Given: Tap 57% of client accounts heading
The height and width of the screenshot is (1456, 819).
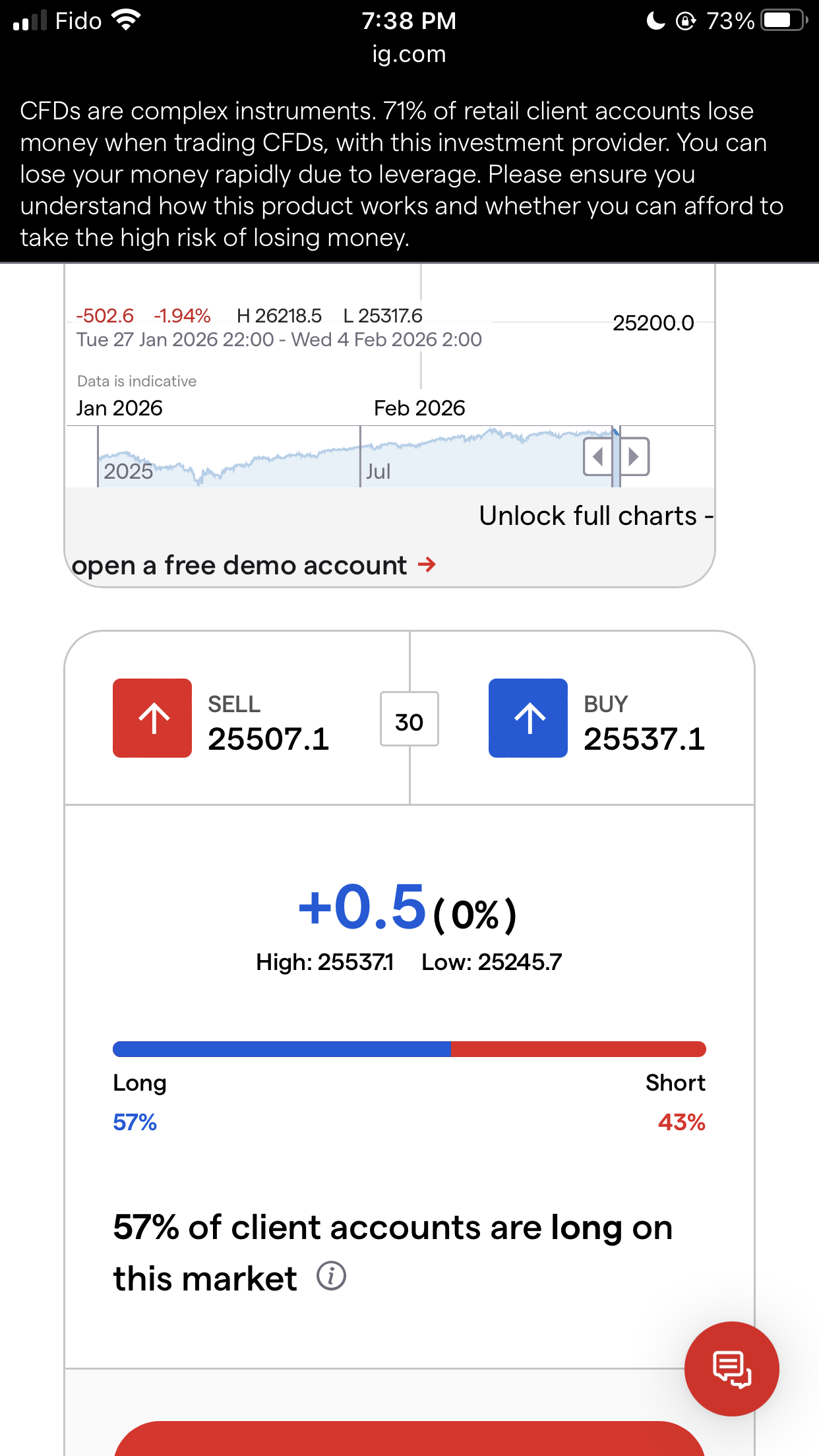Looking at the screenshot, I should pos(392,1253).
